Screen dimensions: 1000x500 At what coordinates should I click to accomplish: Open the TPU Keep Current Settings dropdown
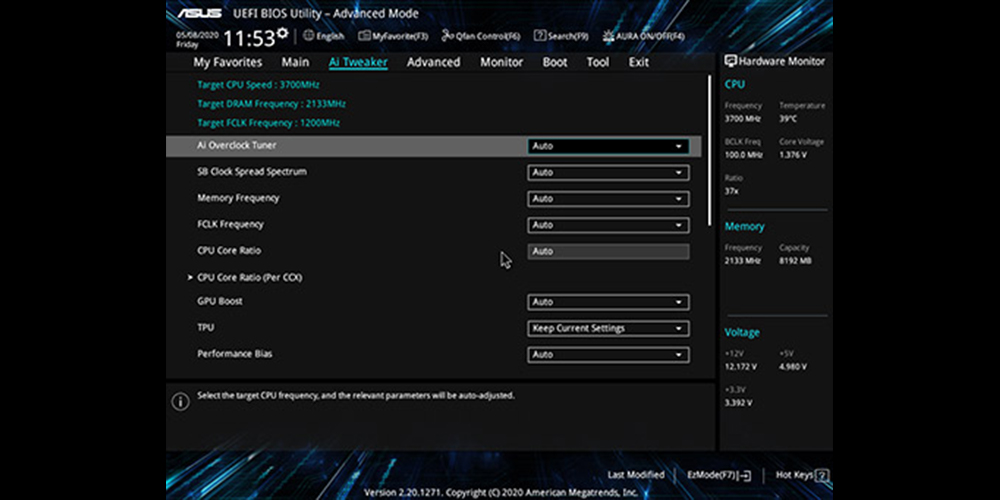point(608,328)
